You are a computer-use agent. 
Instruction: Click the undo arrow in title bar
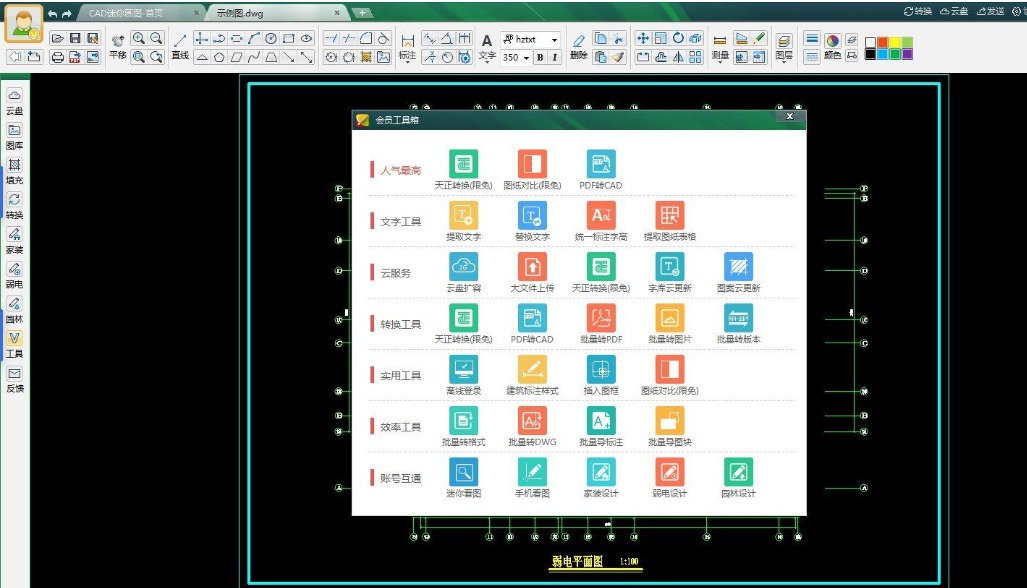coord(52,14)
